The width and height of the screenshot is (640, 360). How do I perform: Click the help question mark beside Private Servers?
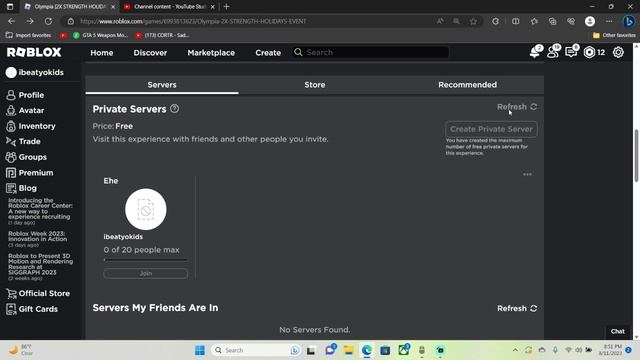click(x=174, y=109)
